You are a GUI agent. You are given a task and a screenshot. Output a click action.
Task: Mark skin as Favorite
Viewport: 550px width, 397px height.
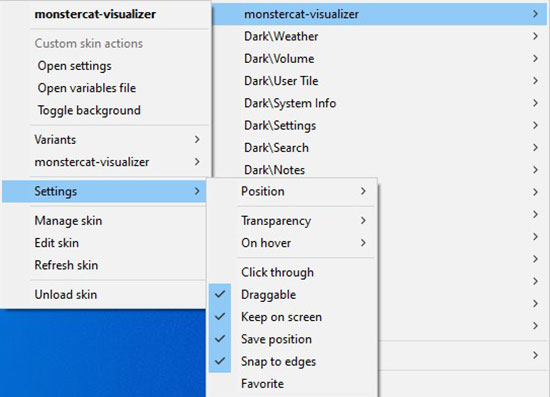tap(292, 383)
